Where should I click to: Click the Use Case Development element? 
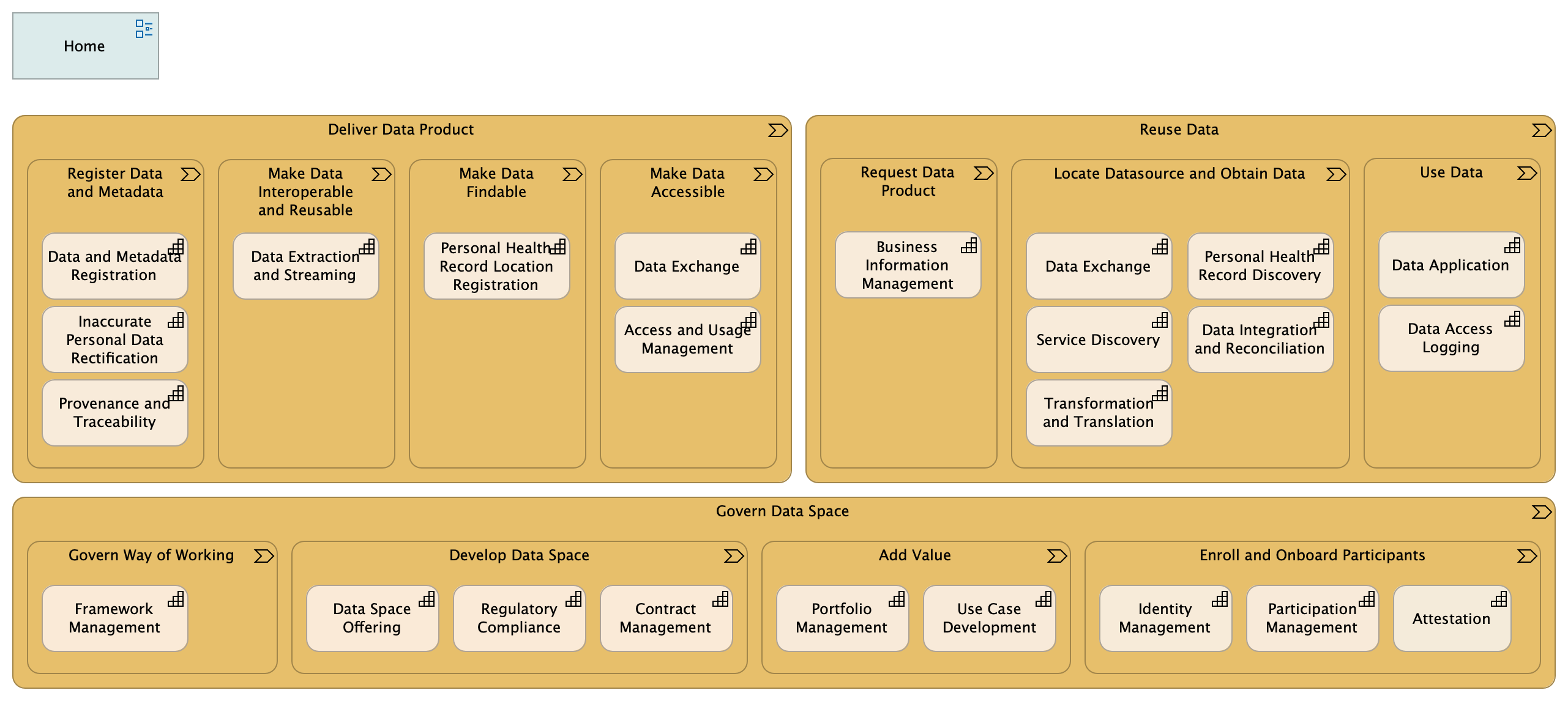click(988, 618)
